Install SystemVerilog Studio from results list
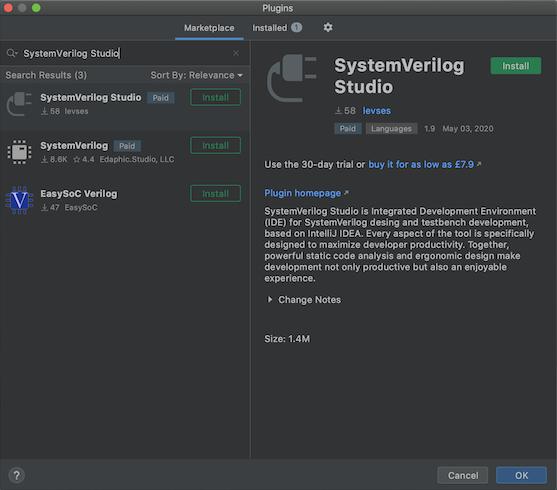Image resolution: width=557 pixels, height=490 pixels. point(215,97)
